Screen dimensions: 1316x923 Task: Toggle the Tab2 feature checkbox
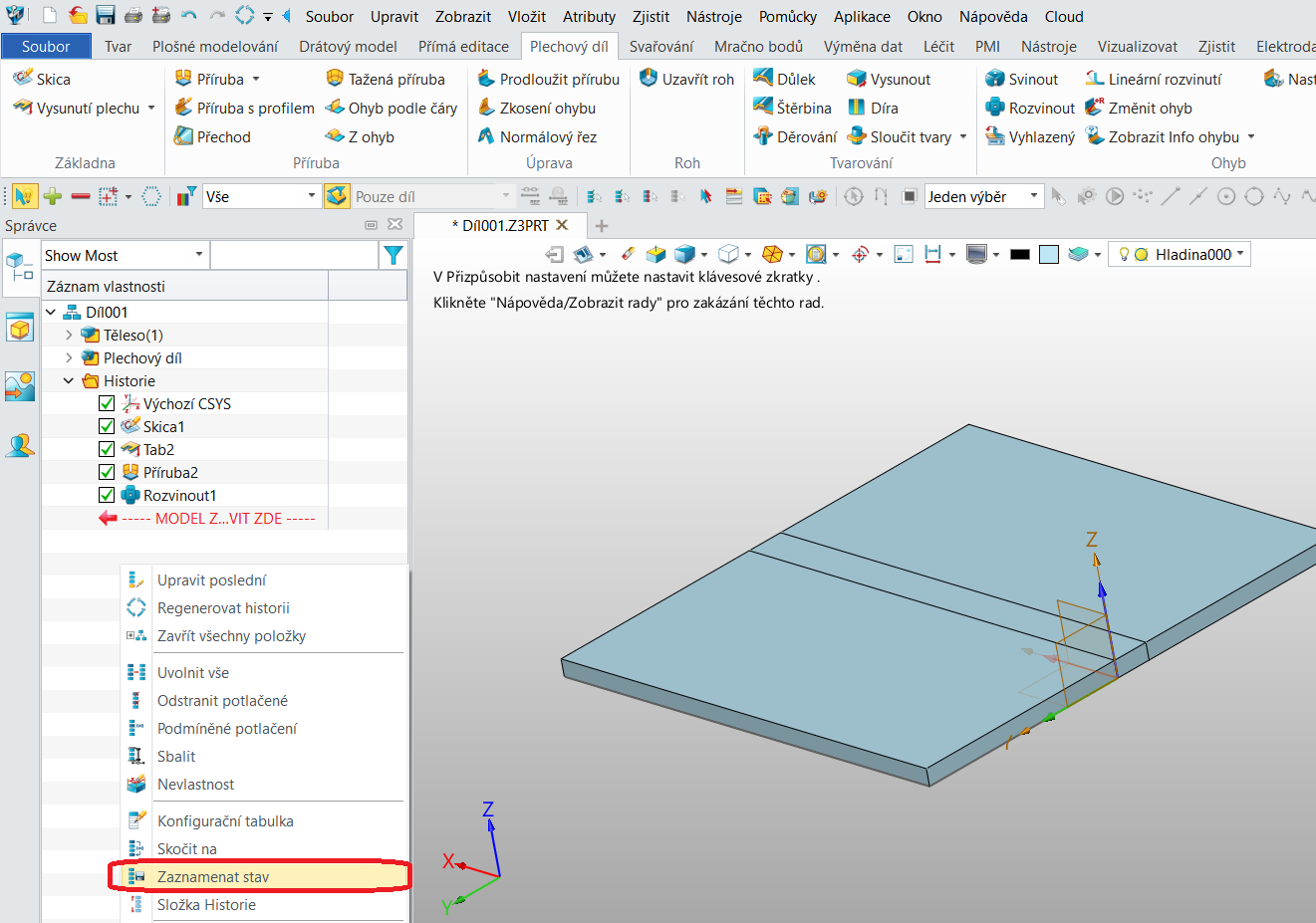coord(107,449)
